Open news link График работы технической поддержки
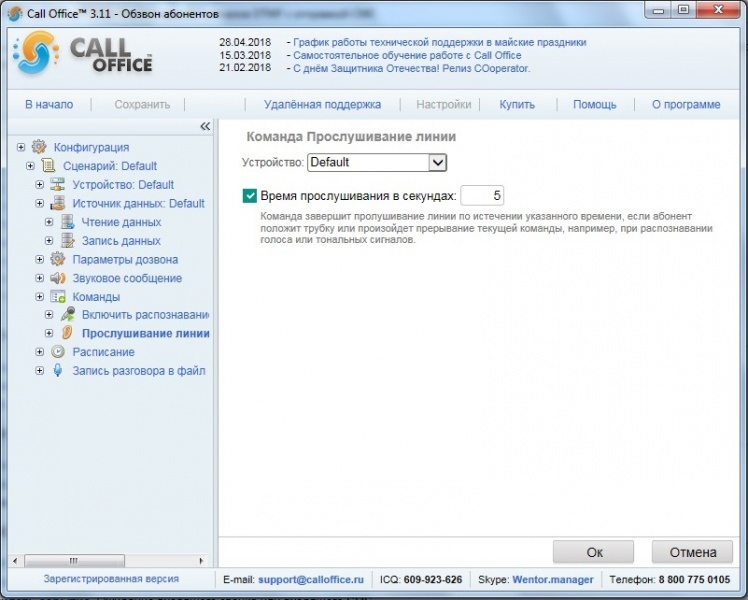Viewport: 748px width, 600px height. 439,42
